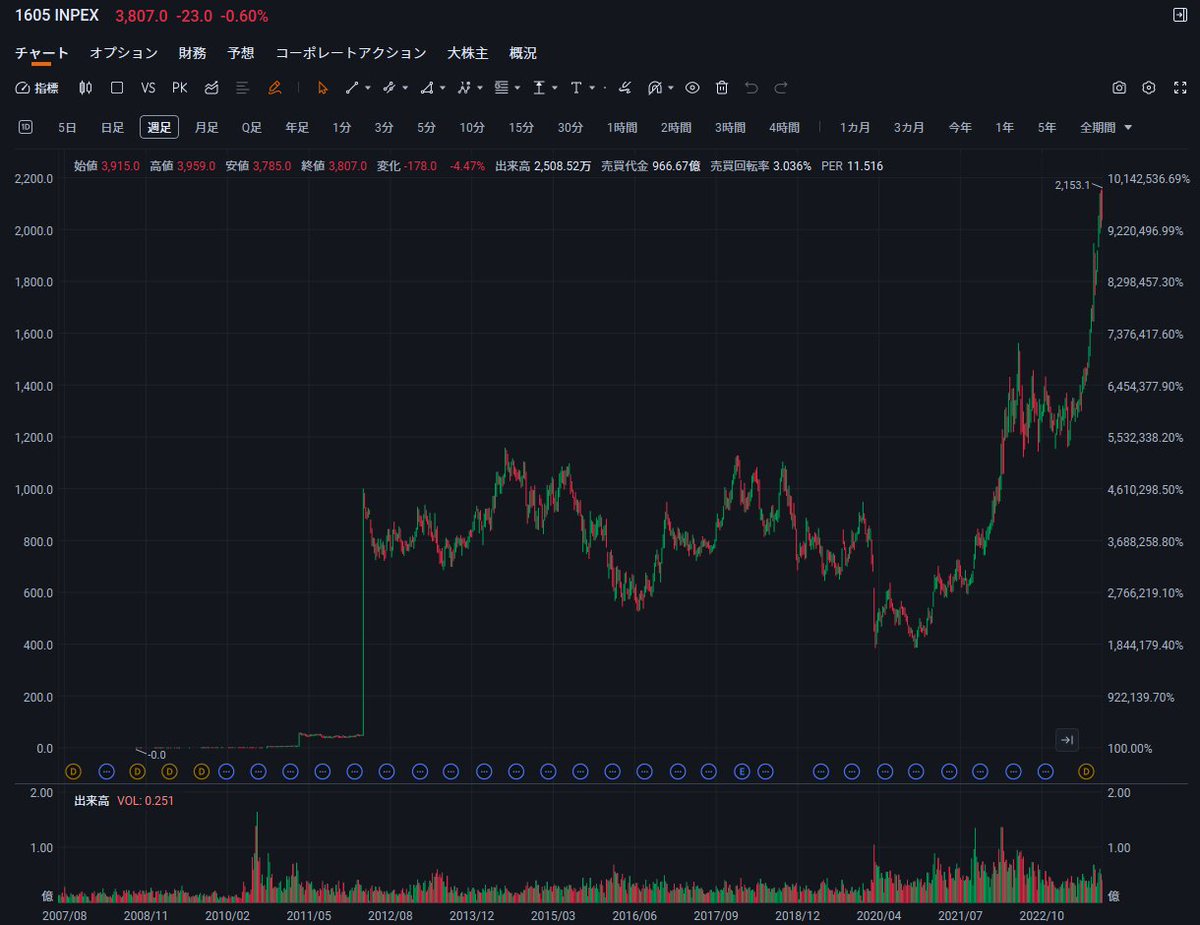Viewport: 1200px width, 925px height.
Task: Open the PK comparison tool
Action: (180, 88)
